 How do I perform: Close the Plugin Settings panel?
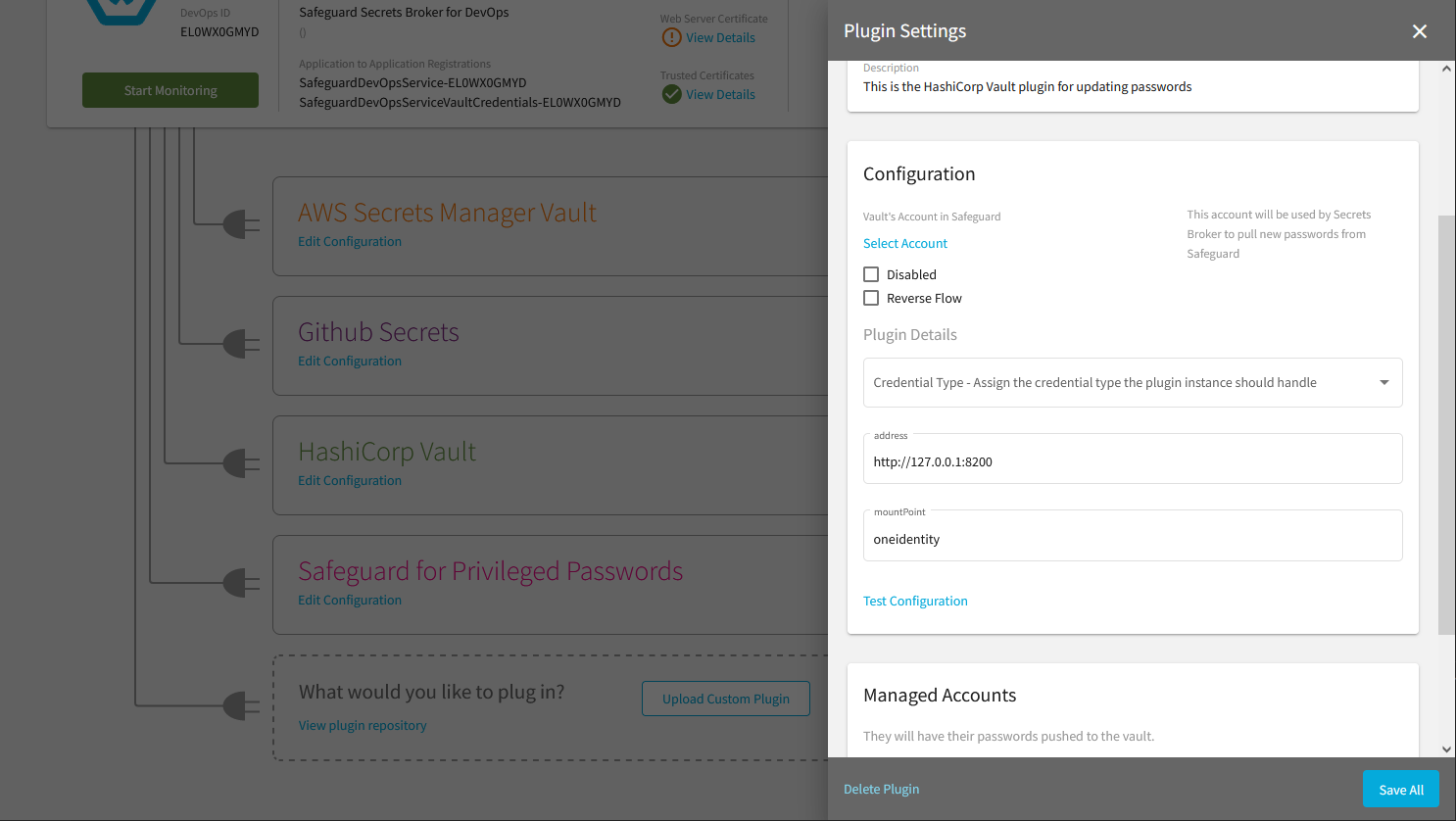[1419, 31]
